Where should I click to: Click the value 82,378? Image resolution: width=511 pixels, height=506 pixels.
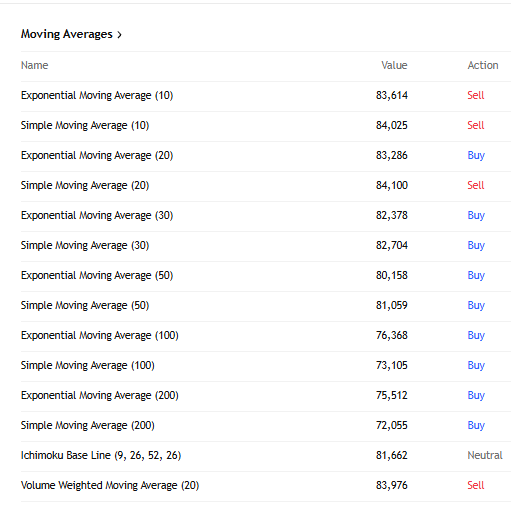click(392, 215)
